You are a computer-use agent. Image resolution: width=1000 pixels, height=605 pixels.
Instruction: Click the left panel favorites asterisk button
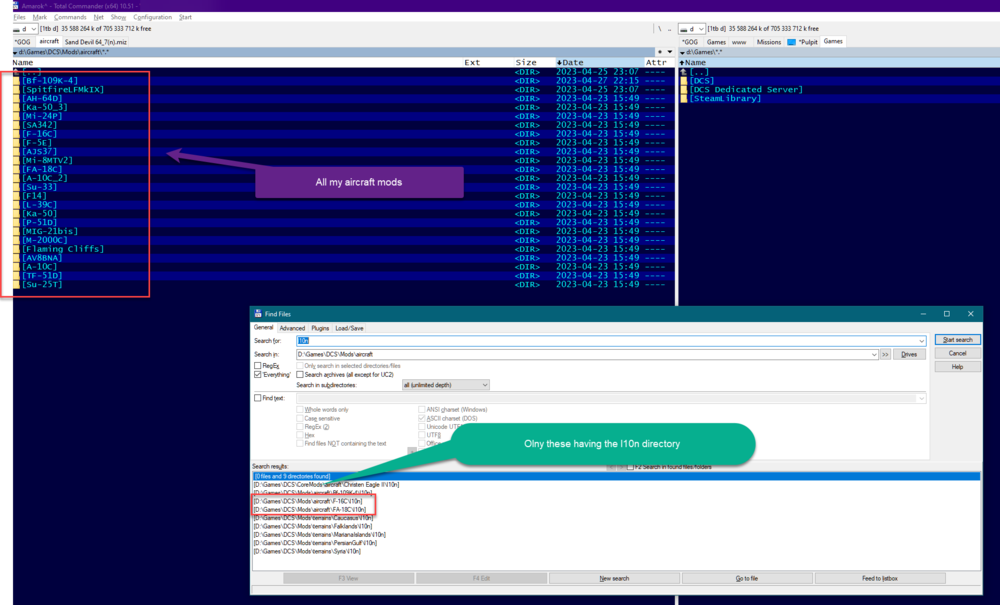[660, 52]
